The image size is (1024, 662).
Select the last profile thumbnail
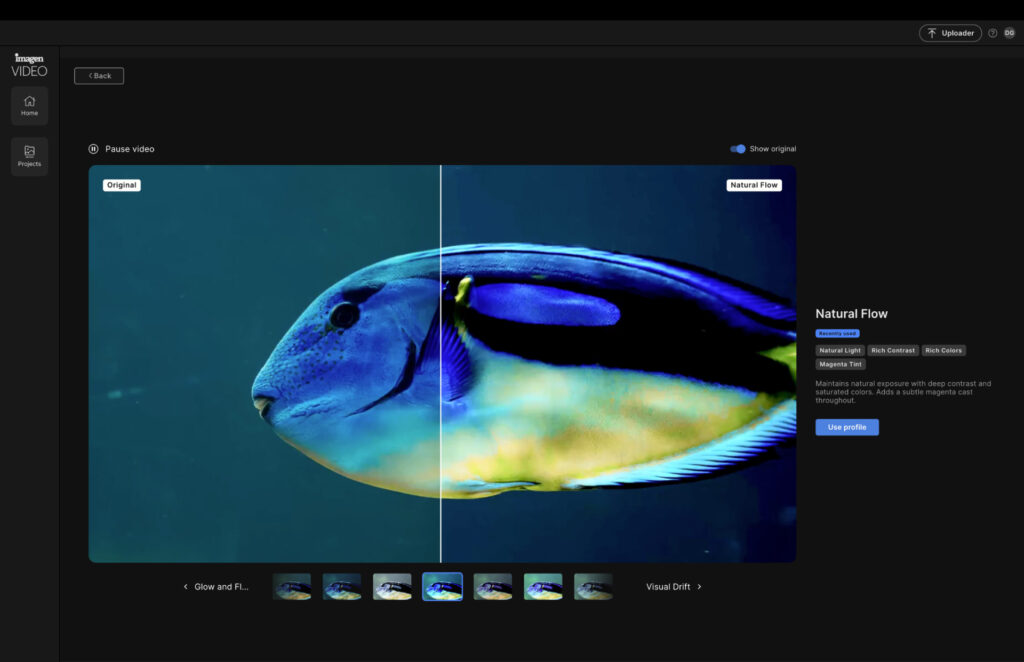pyautogui.click(x=593, y=587)
